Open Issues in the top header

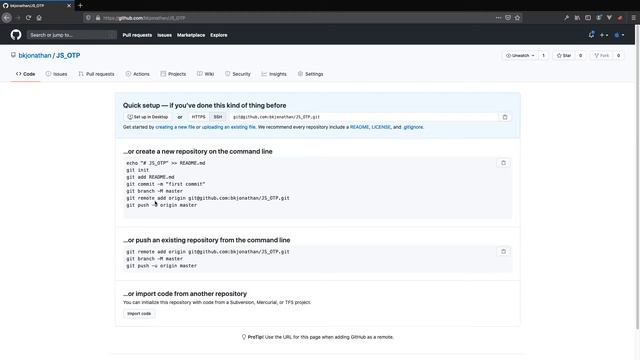point(164,35)
